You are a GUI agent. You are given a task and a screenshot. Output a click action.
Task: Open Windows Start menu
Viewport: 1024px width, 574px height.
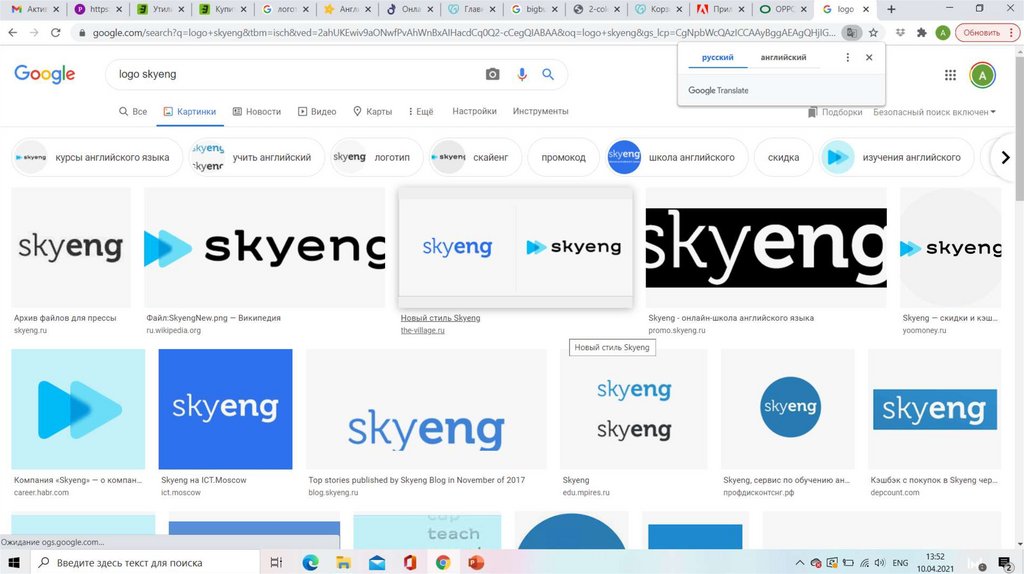[x=14, y=562]
